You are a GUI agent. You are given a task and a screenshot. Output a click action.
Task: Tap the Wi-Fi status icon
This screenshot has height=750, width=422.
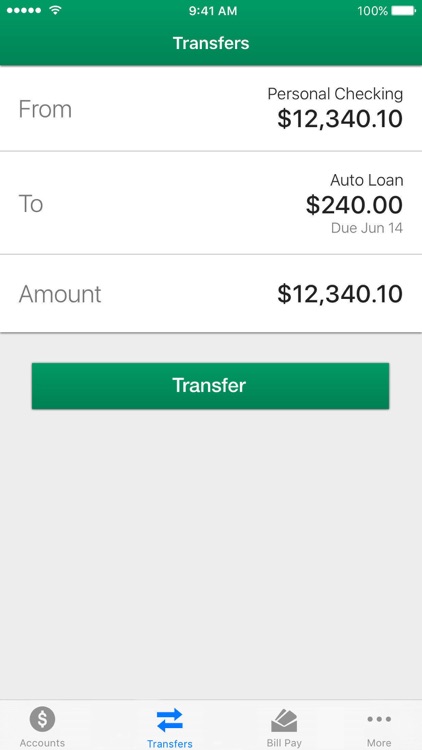(x=56, y=10)
